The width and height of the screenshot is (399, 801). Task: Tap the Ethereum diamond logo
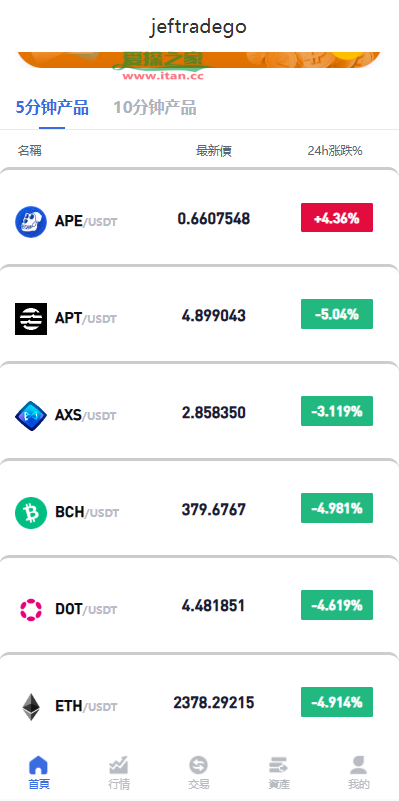click(x=31, y=707)
